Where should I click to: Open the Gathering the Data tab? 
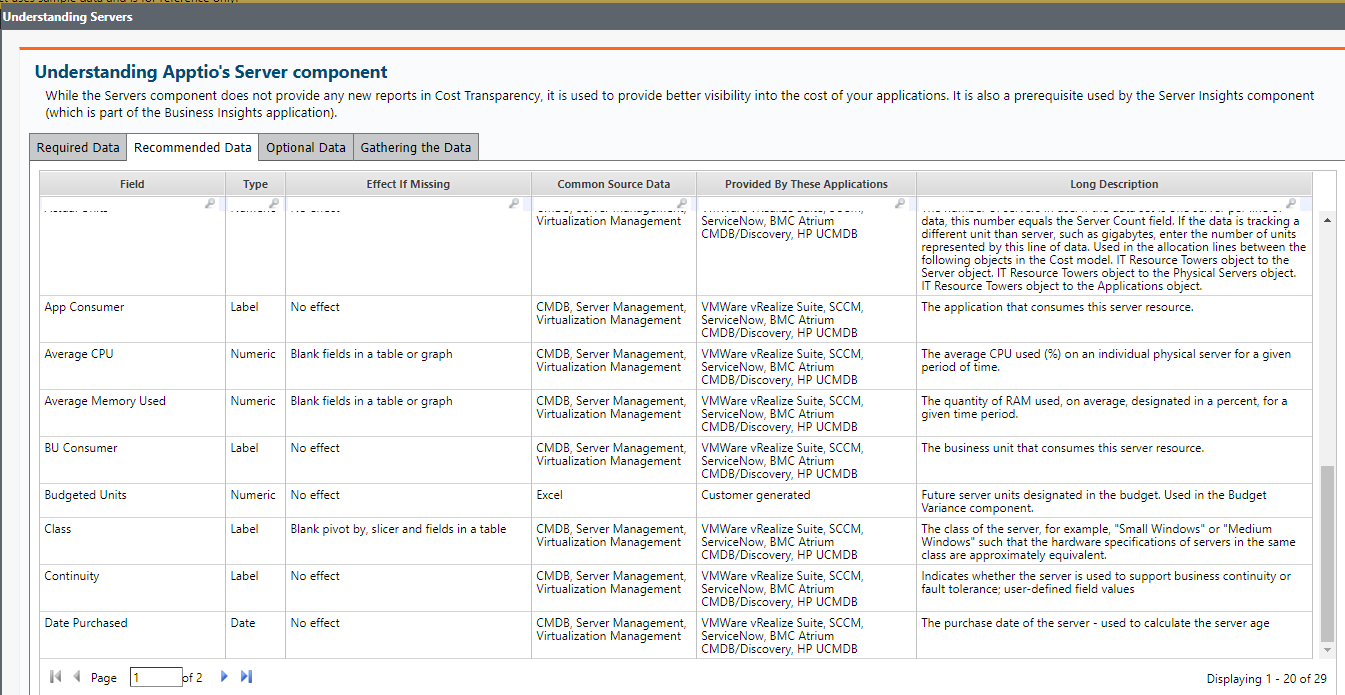click(x=416, y=147)
